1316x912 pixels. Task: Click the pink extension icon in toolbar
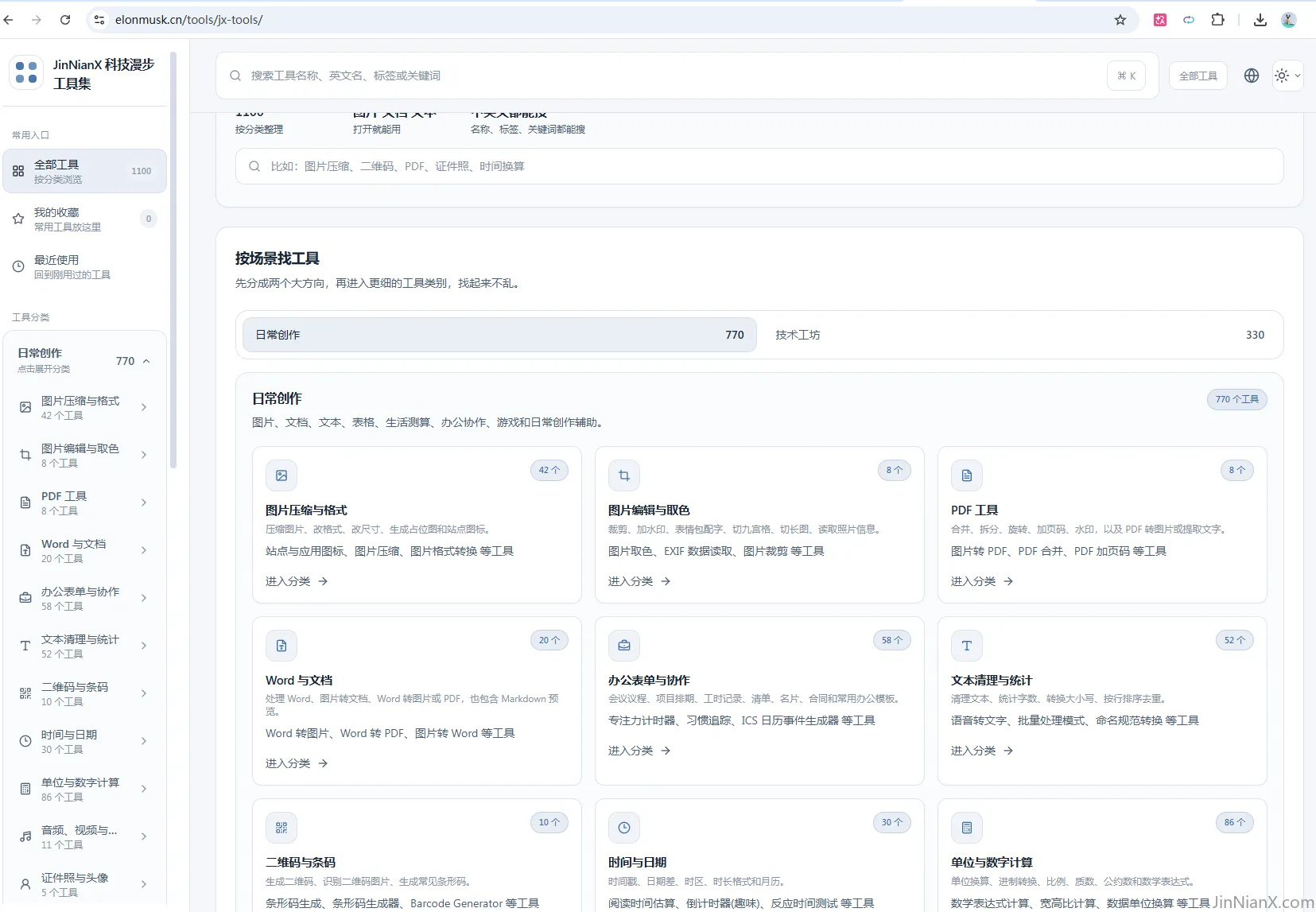(x=1160, y=20)
